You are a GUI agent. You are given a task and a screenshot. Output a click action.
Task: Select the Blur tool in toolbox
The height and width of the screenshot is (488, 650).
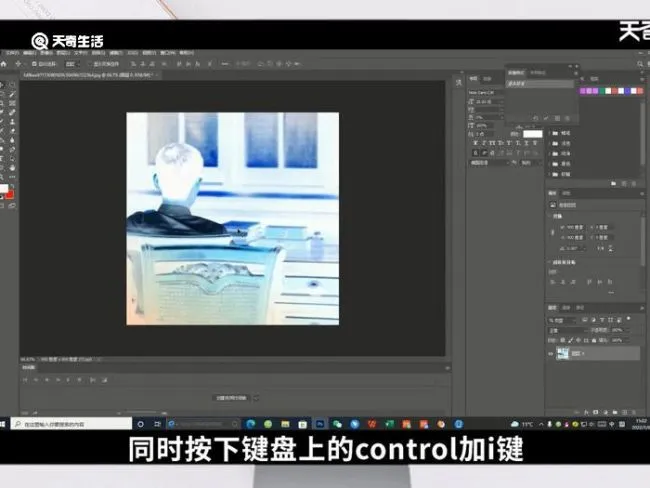12,140
